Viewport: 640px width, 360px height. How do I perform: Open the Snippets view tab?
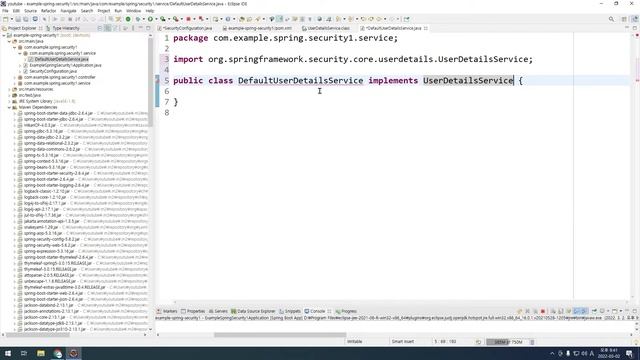[290, 311]
